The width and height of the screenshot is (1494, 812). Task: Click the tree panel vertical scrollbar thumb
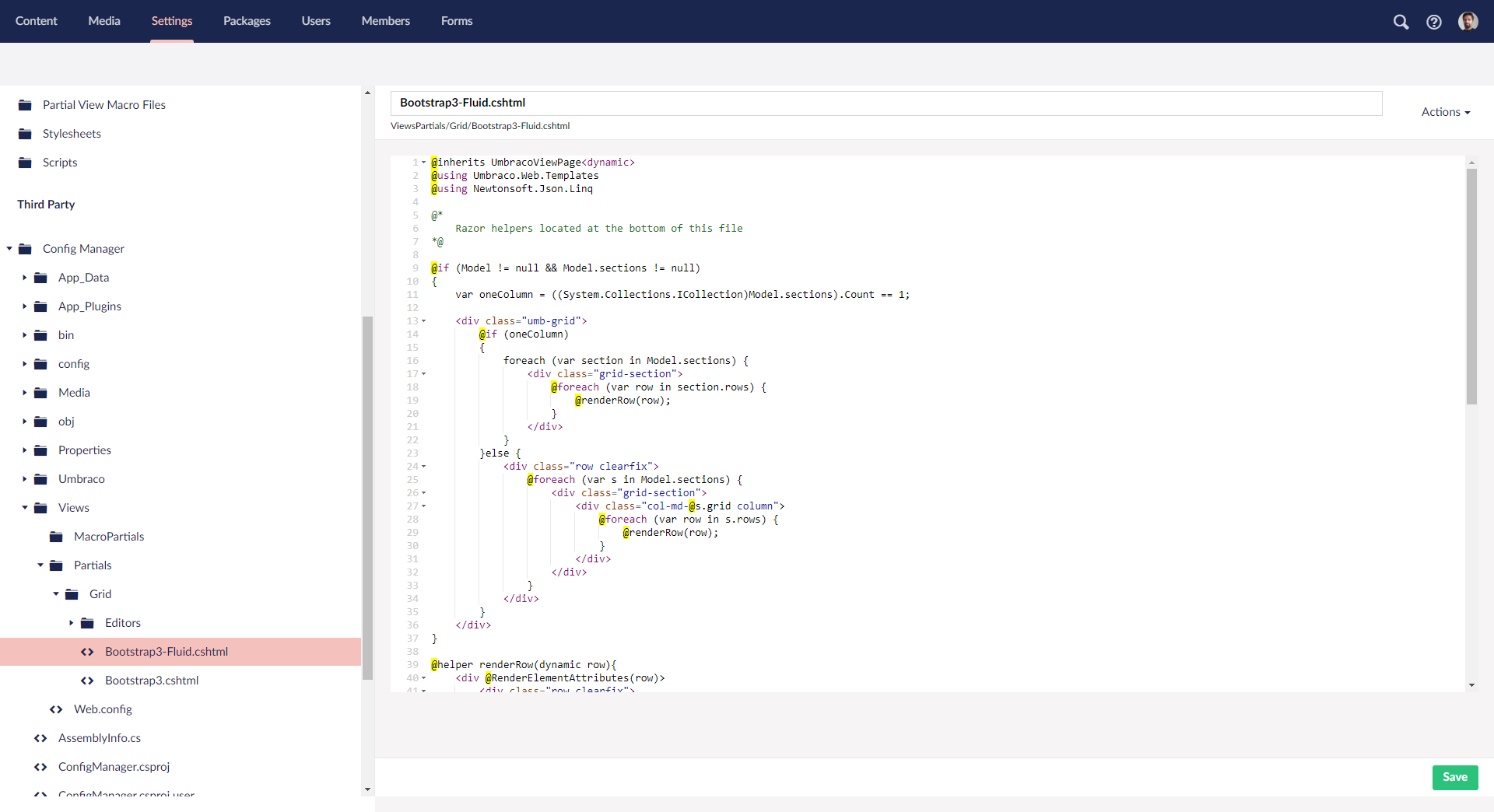pyautogui.click(x=367, y=498)
